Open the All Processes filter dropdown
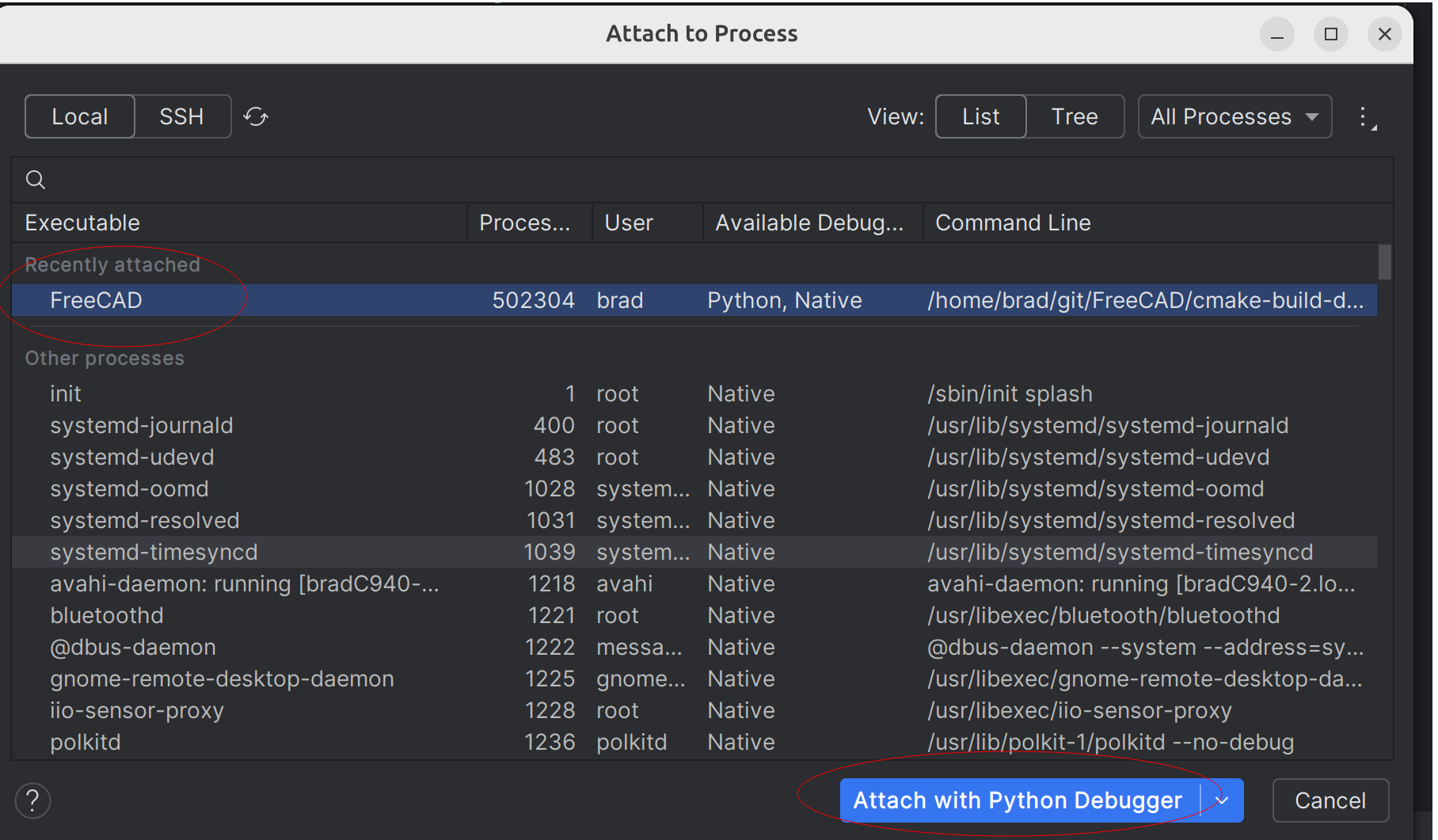This screenshot has height=840, width=1438. pyautogui.click(x=1234, y=116)
